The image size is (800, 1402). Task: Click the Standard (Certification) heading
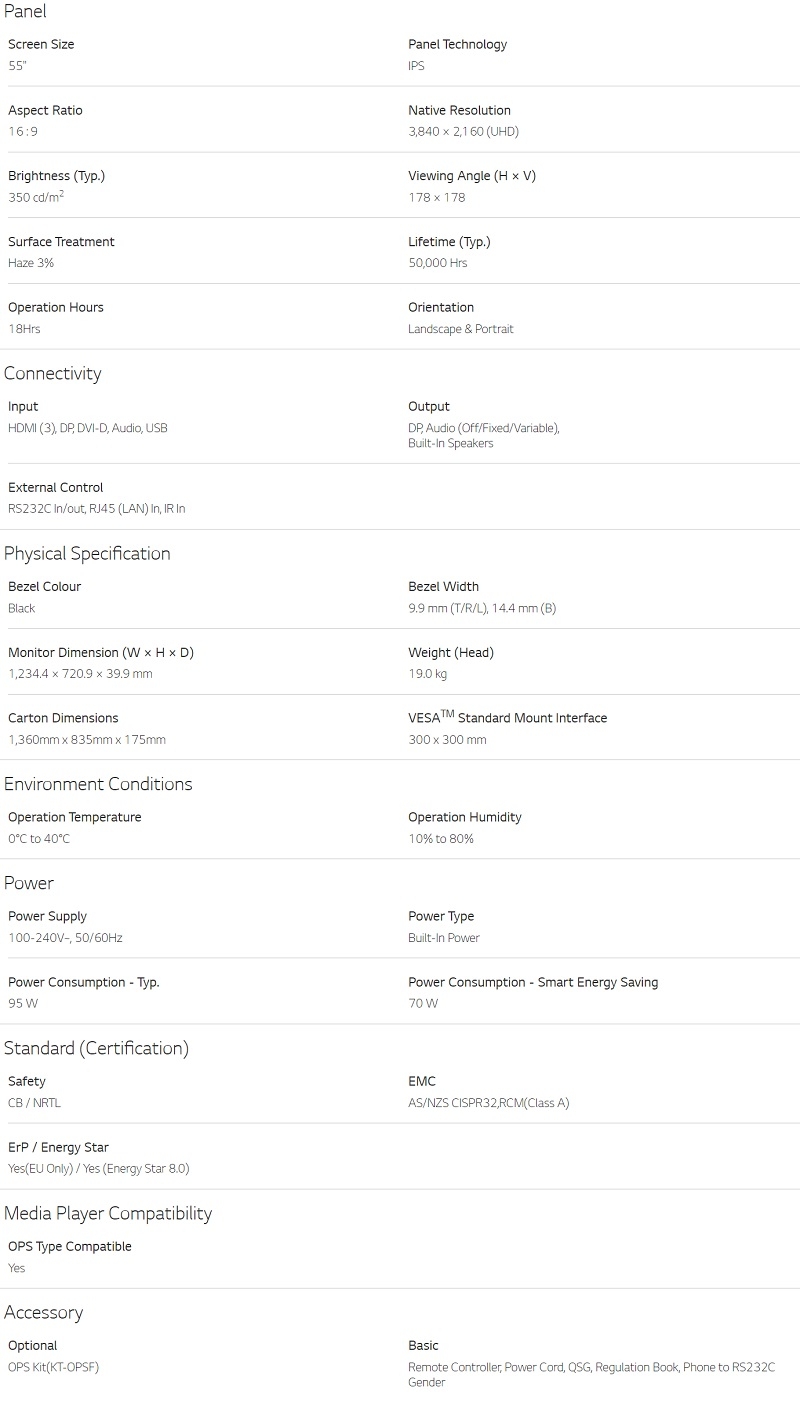96,1048
